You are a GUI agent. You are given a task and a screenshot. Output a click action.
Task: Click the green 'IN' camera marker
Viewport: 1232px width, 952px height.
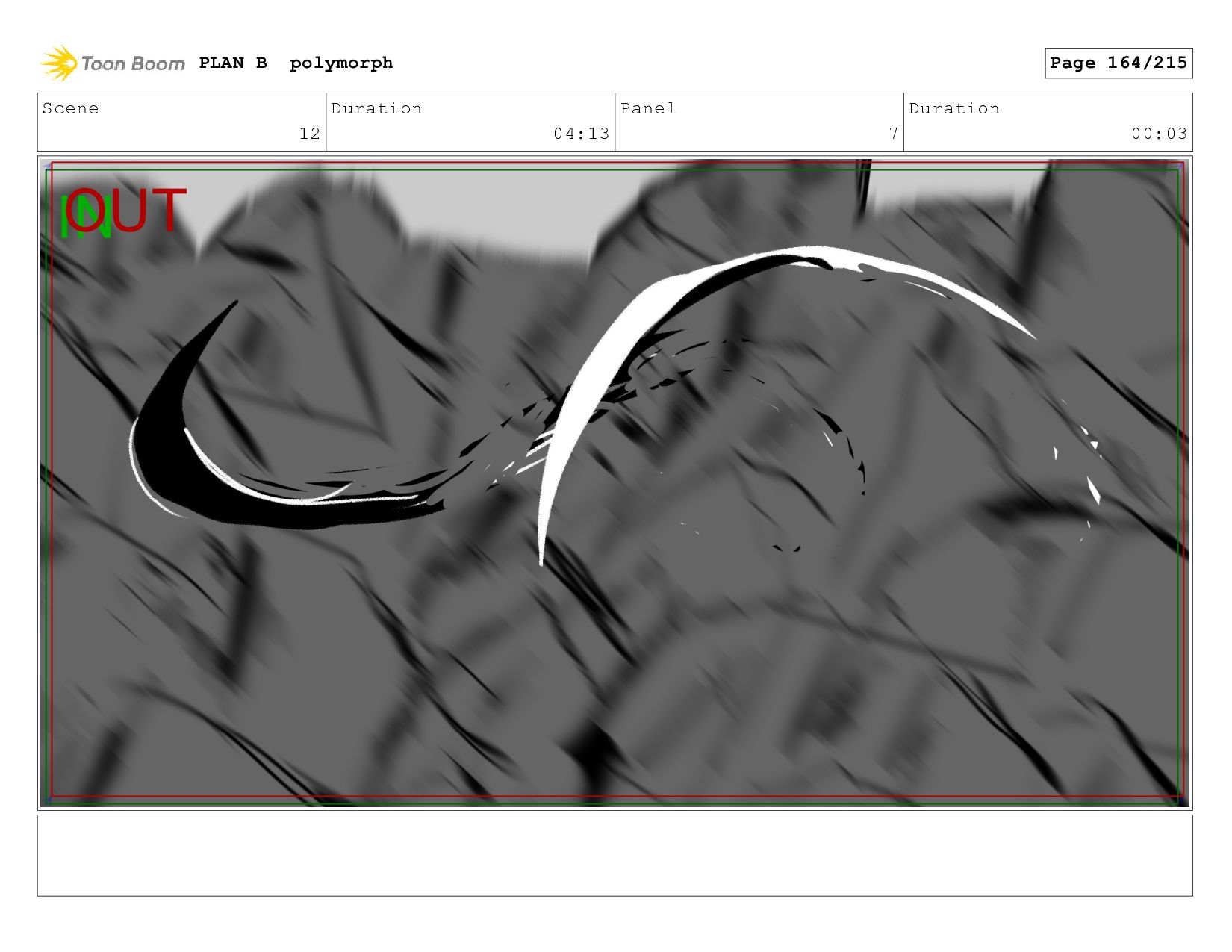[86, 217]
